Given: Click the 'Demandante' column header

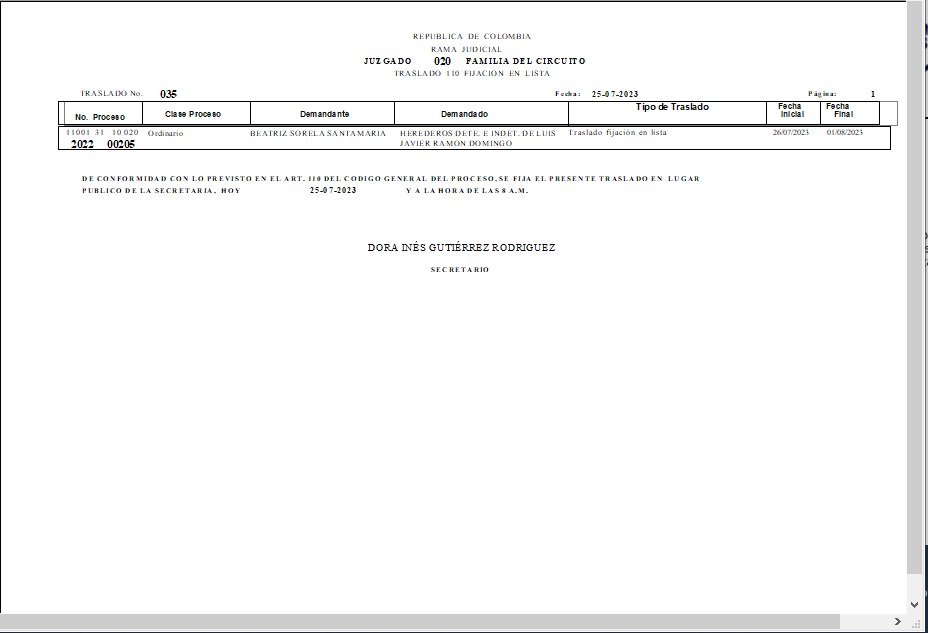Looking at the screenshot, I should coord(324,114).
